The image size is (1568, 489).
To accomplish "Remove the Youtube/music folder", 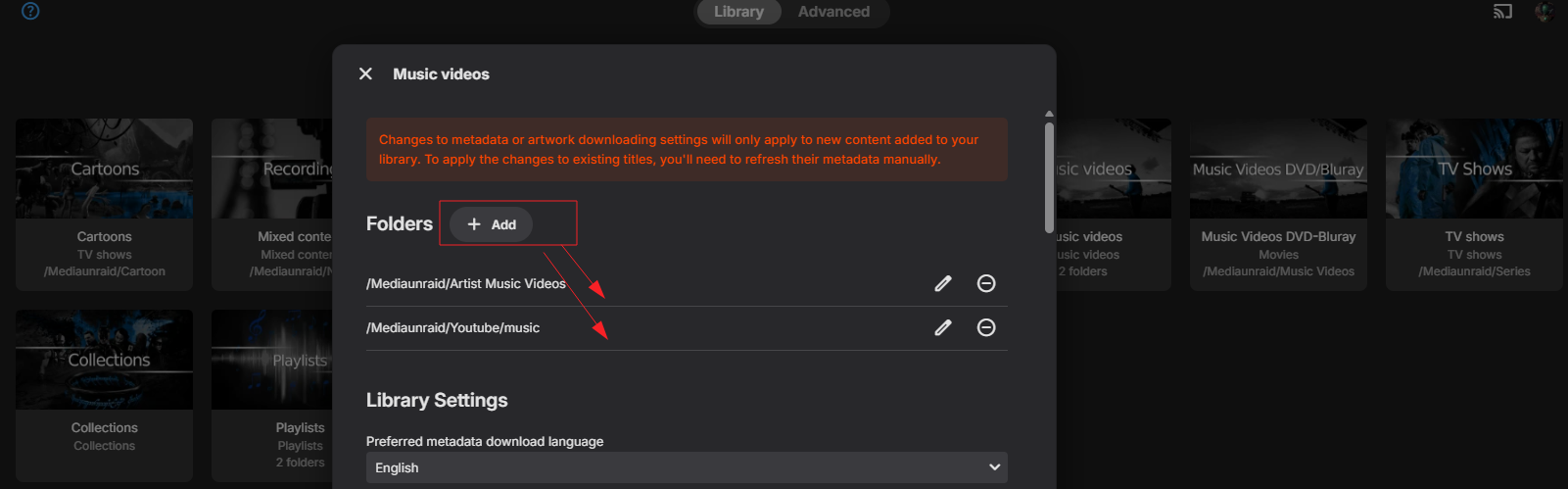I will (x=986, y=327).
